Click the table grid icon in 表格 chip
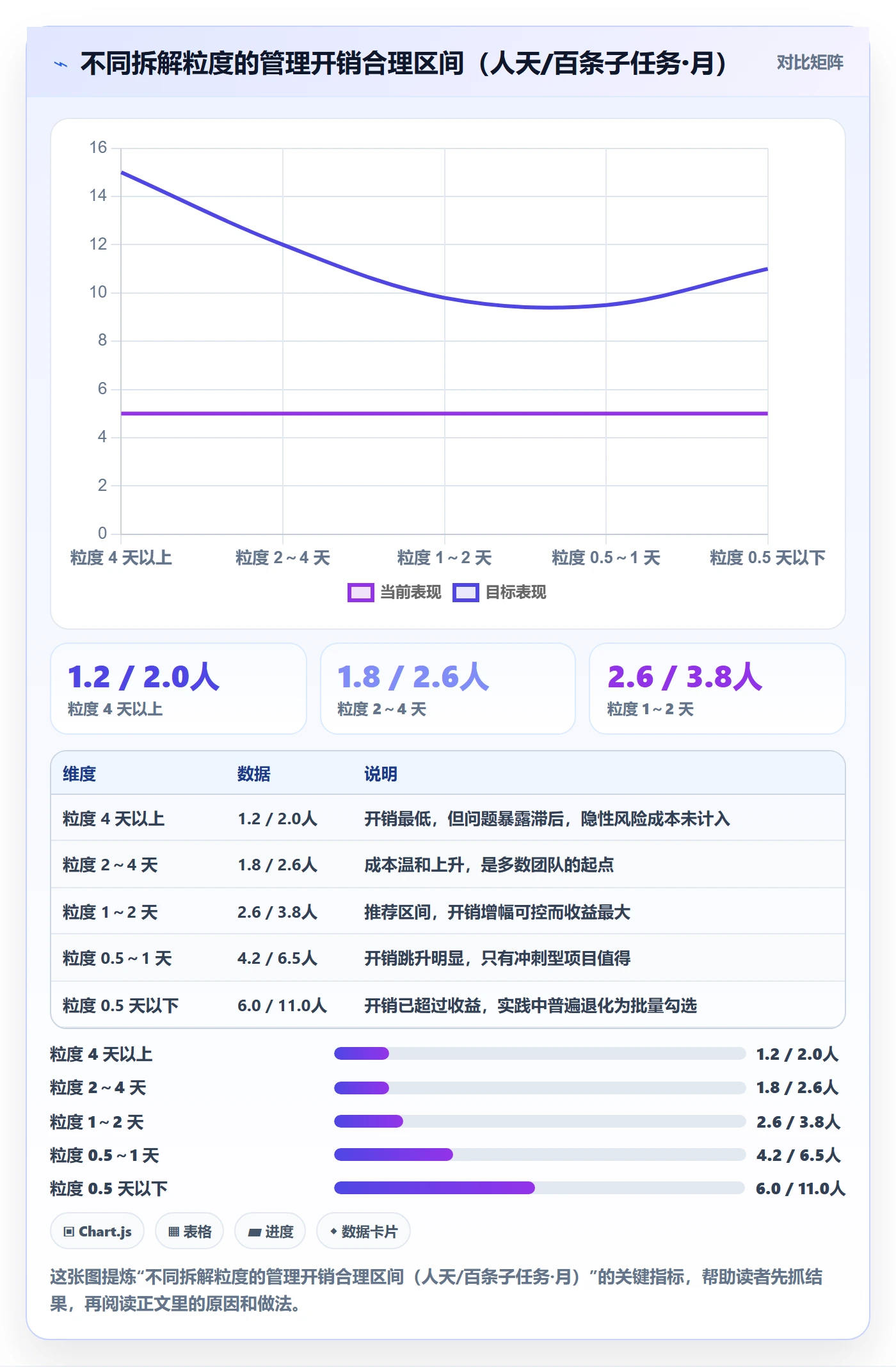This screenshot has width=896, height=1367. pyautogui.click(x=173, y=1232)
